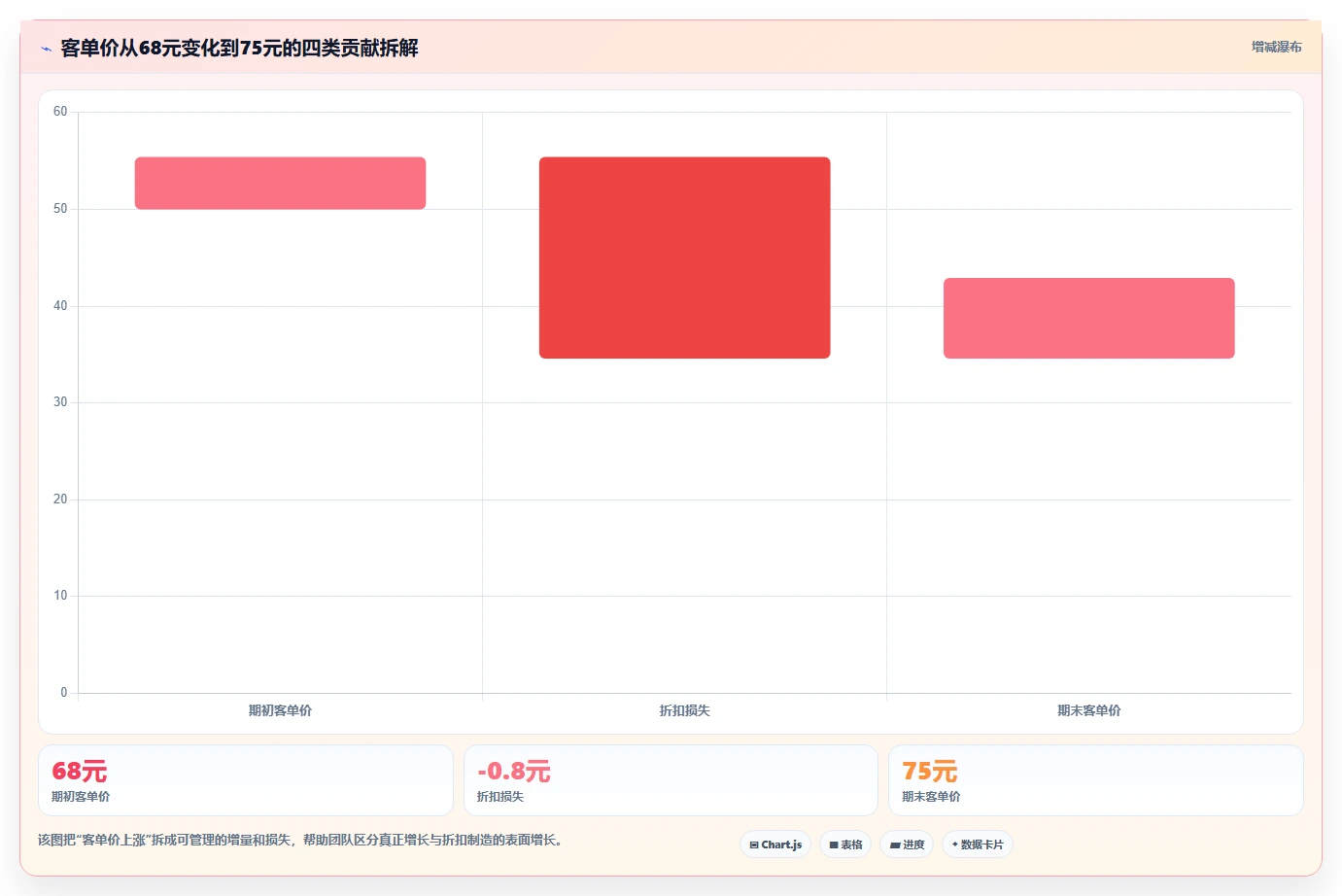This screenshot has height=896, width=1342.
Task: Click the 期末客单价 caption under 75元
Action: 931,796
